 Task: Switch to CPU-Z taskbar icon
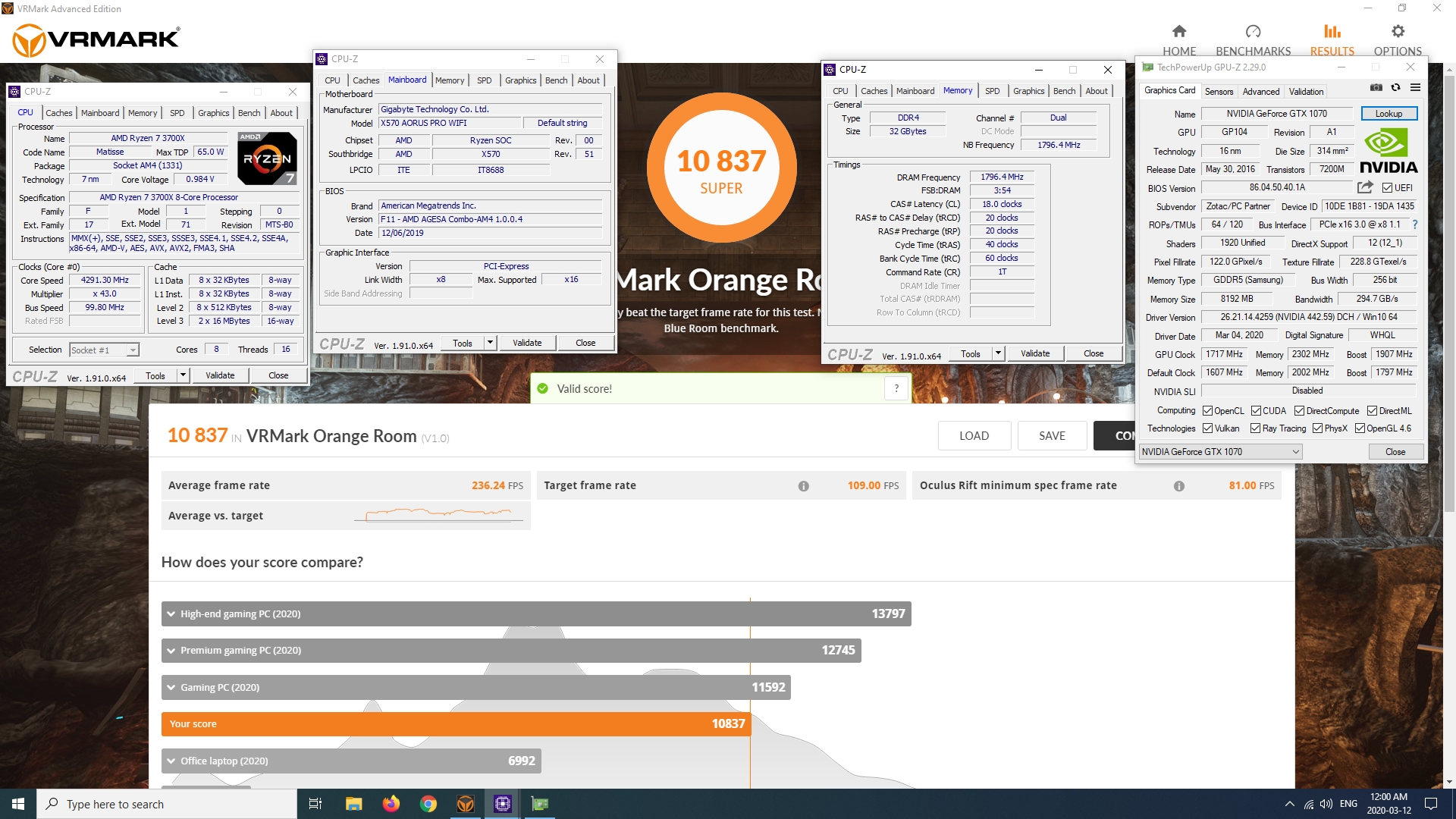point(502,804)
